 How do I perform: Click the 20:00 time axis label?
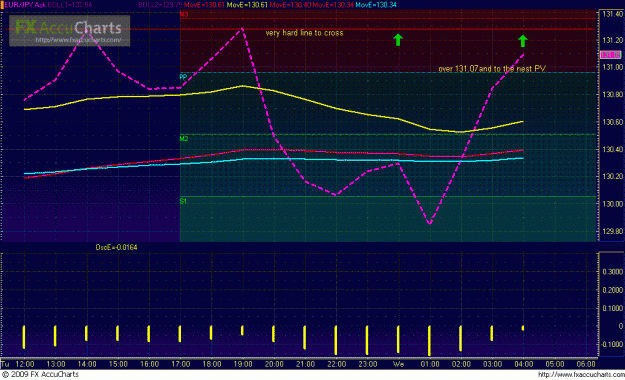[x=274, y=364]
